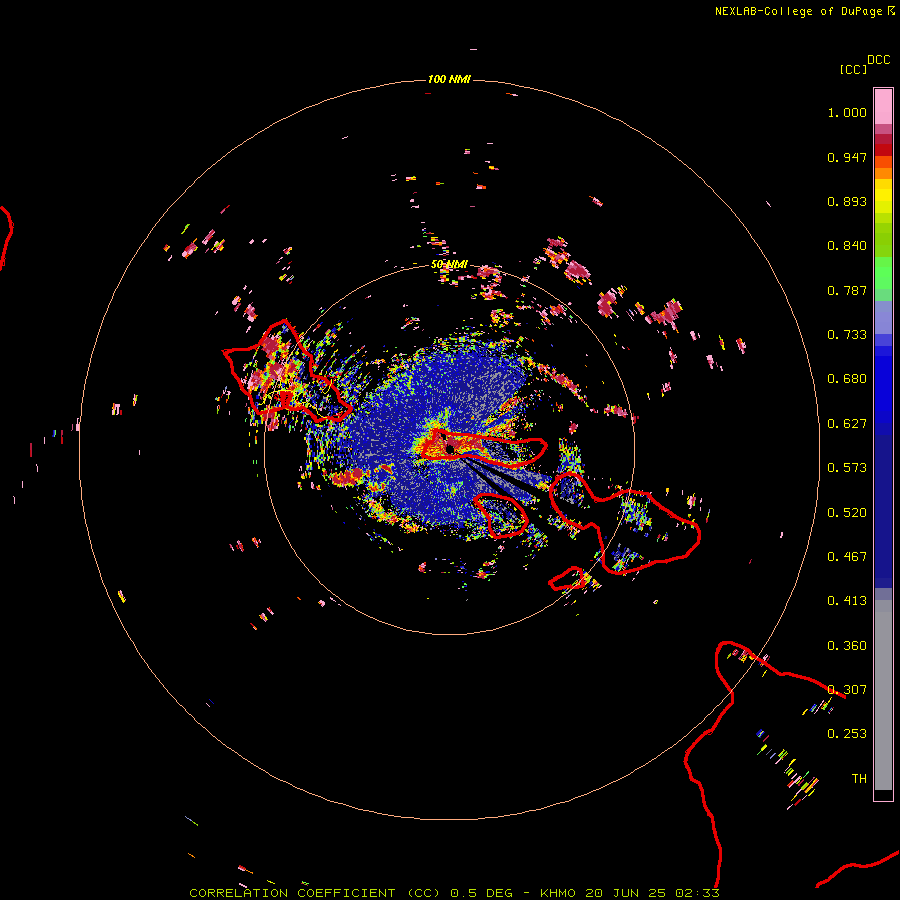900x900 pixels.
Task: Click the black radar site dot at center
Action: pyautogui.click(x=450, y=448)
